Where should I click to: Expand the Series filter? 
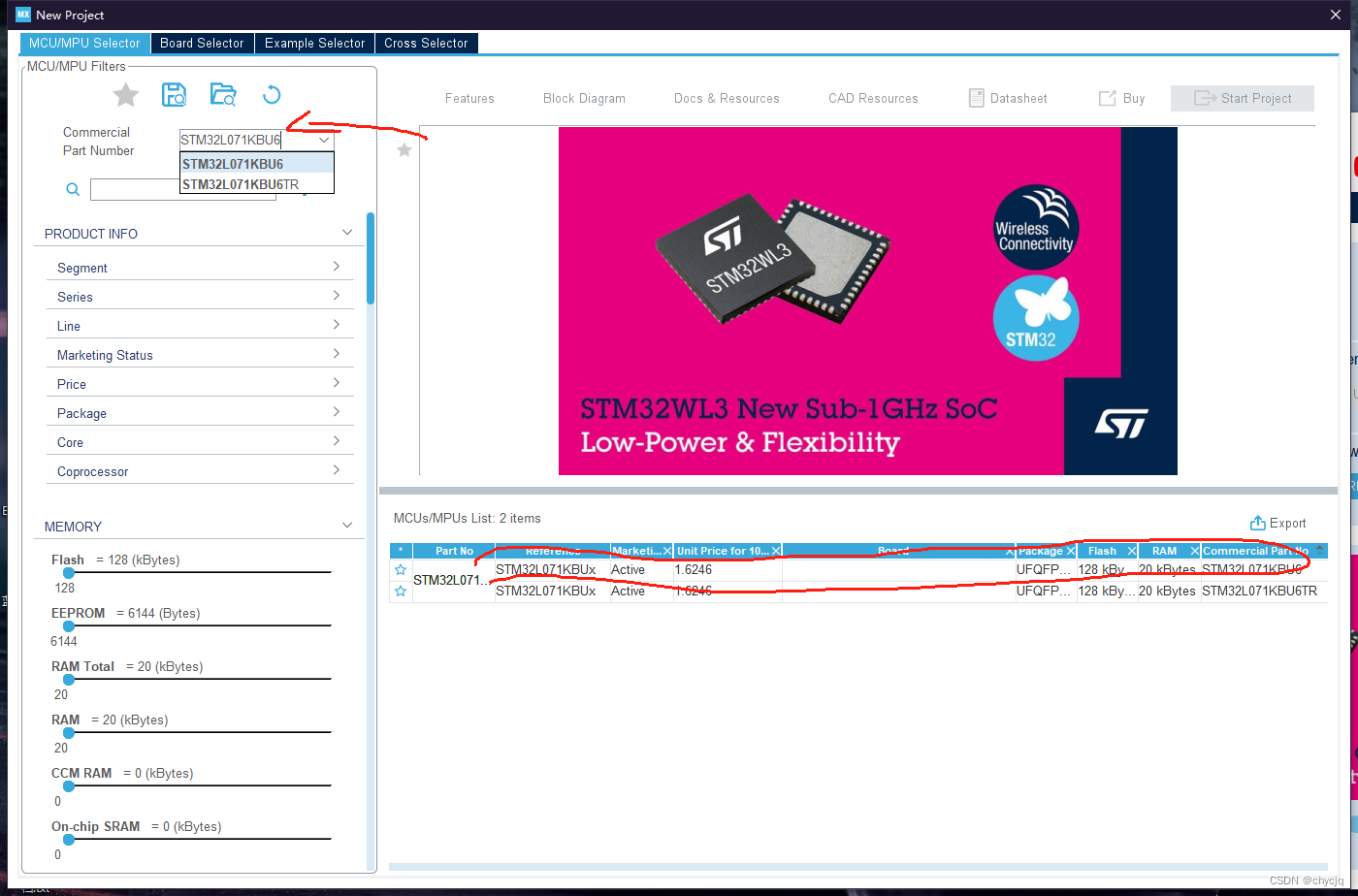[337, 296]
